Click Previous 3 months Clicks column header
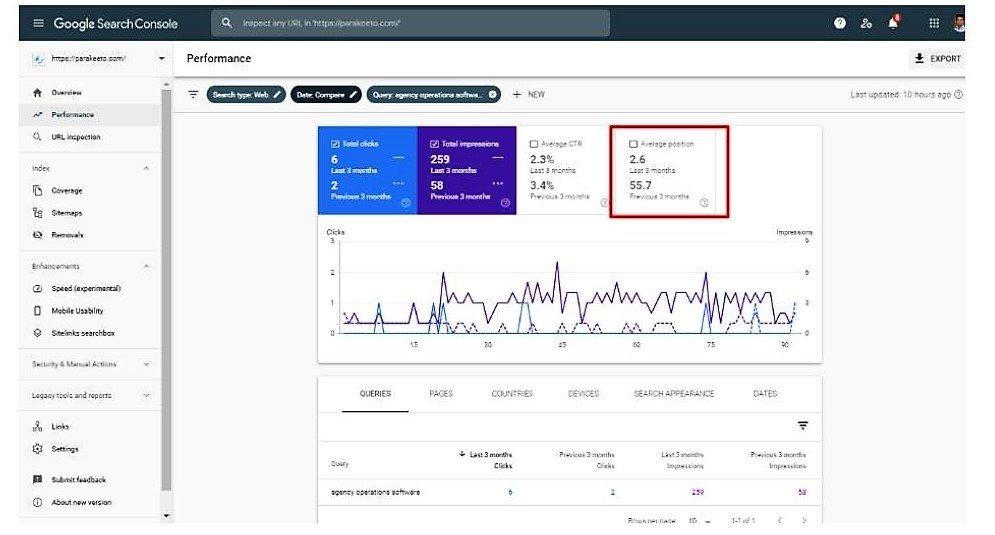The image size is (995, 535). click(586, 460)
